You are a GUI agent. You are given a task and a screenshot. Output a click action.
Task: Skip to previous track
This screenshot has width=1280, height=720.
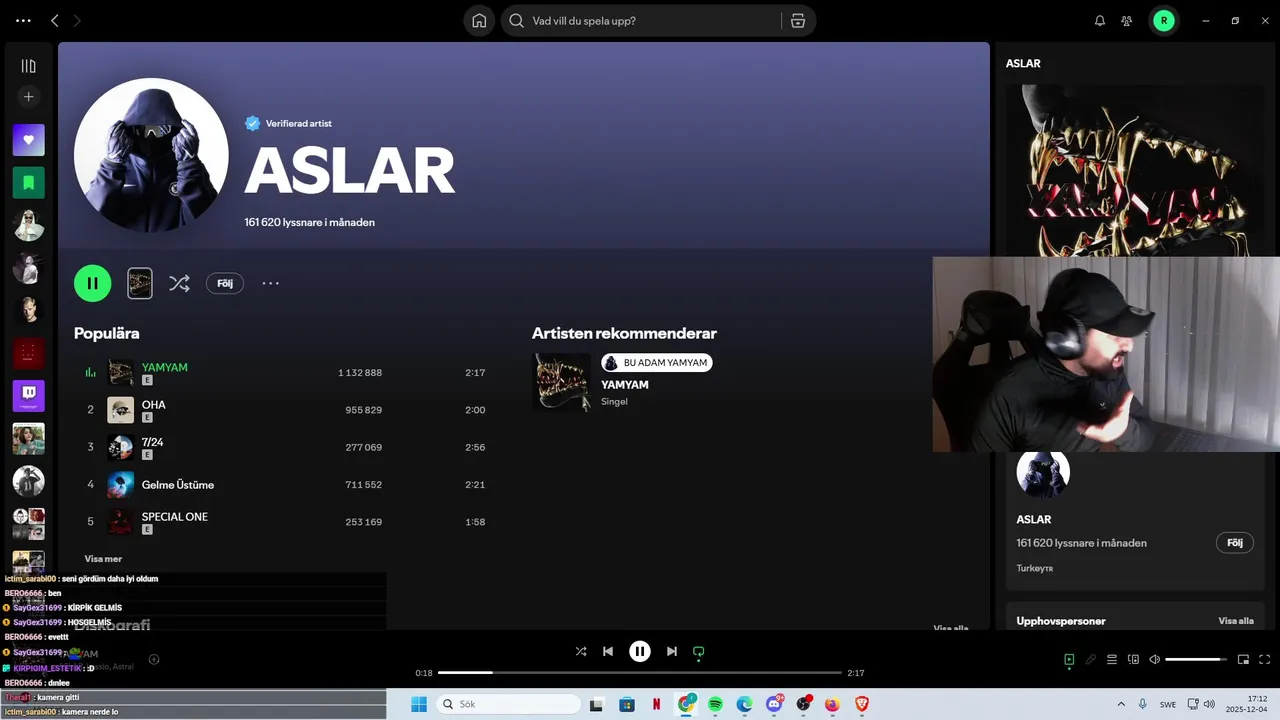coord(608,651)
